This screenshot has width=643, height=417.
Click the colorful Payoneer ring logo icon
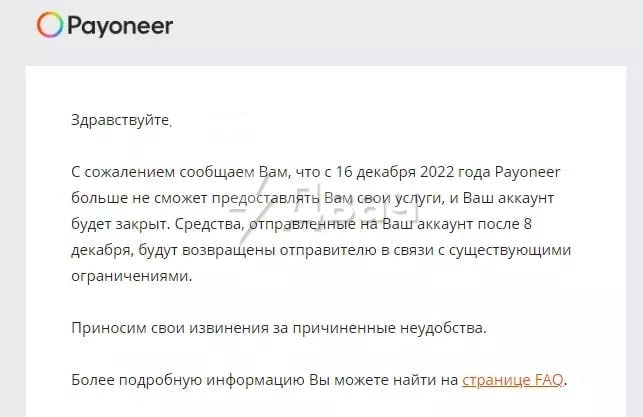(x=50, y=25)
